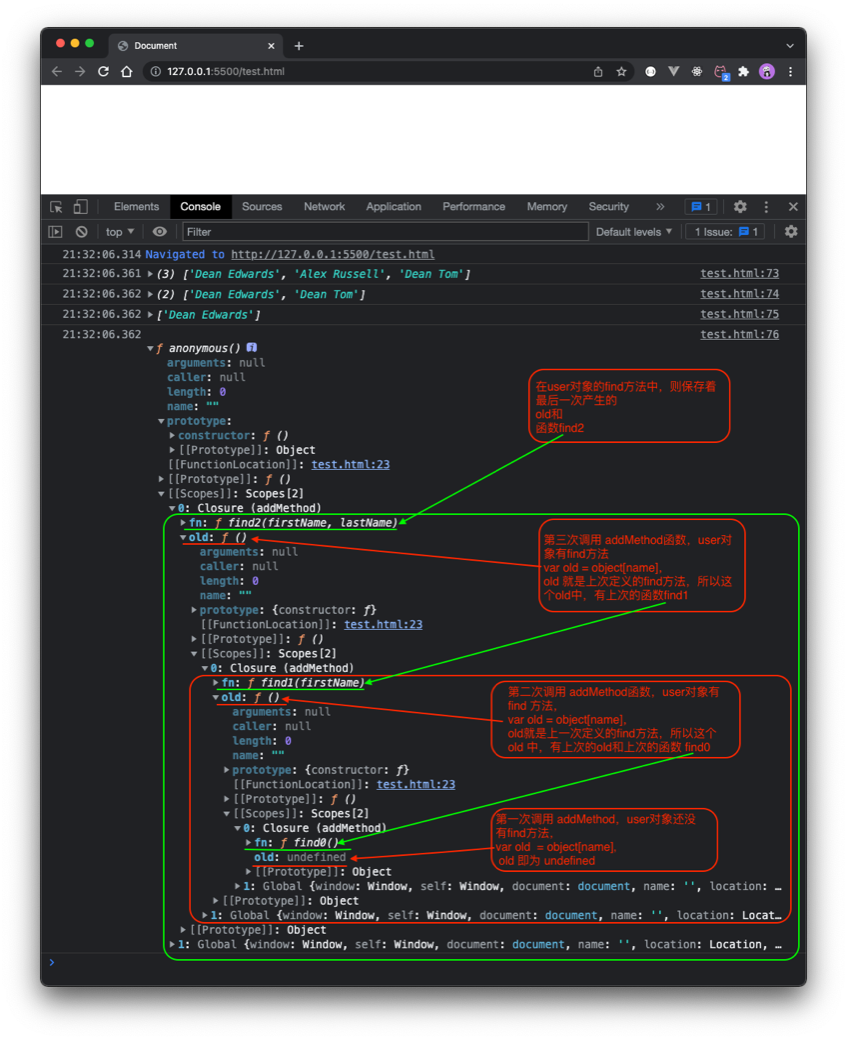Open the tab search chevron
Image resolution: width=847 pixels, height=1040 pixels.
pyautogui.click(x=789, y=46)
